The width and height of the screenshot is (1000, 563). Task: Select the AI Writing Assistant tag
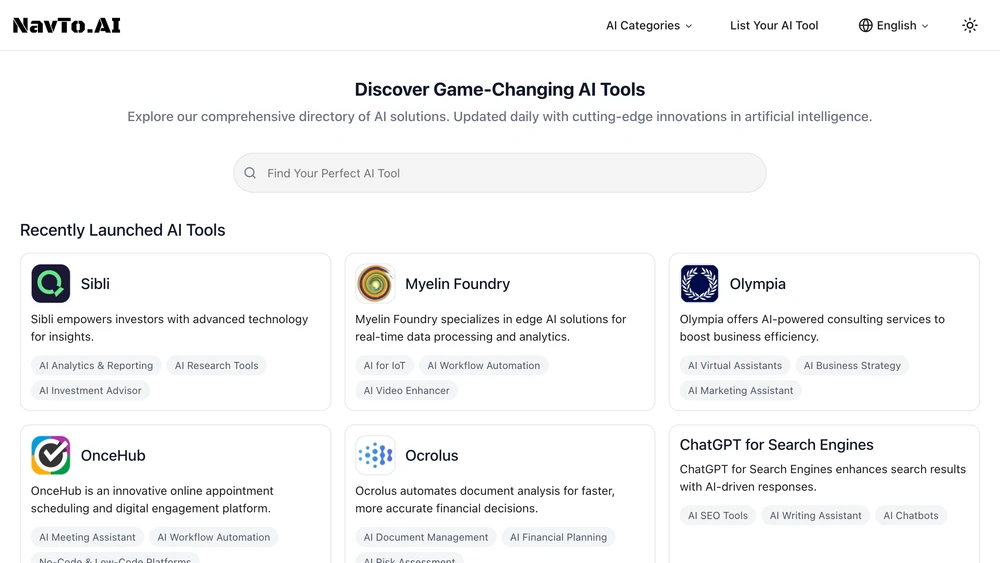pos(815,515)
